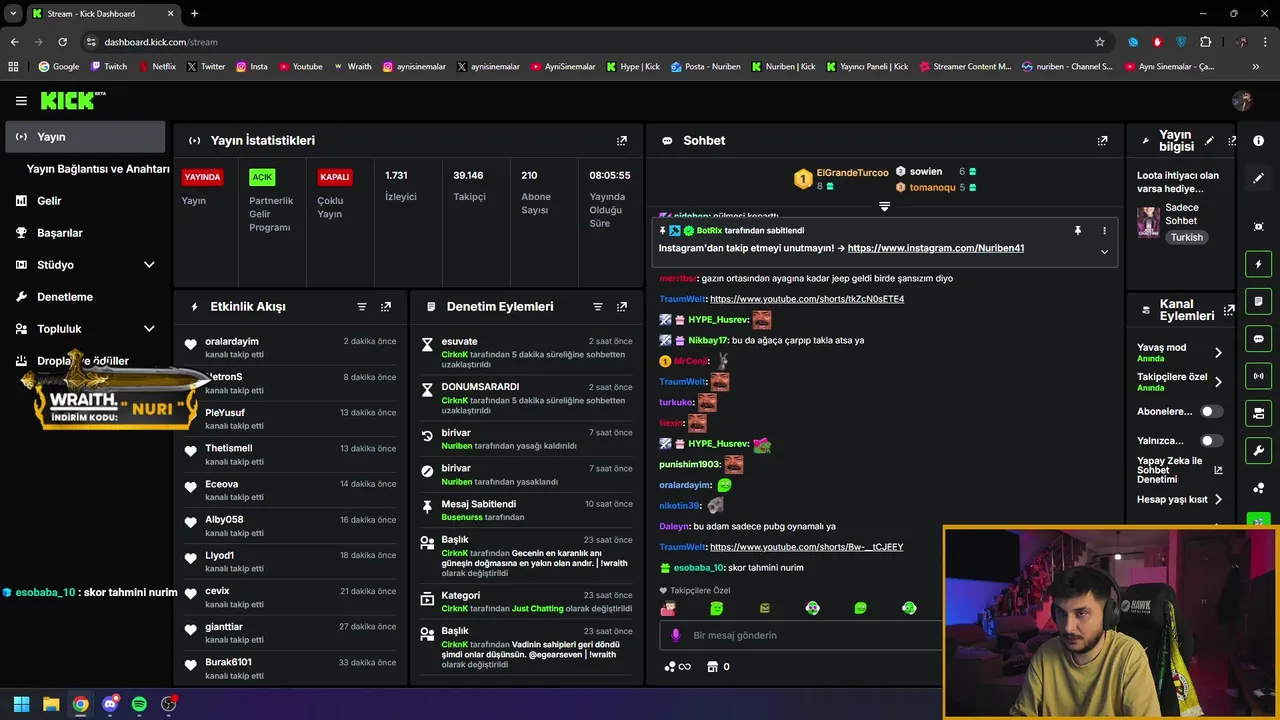This screenshot has width=1280, height=720.
Task: Toggle the camera panel in the right sidebar
Action: point(1259,413)
